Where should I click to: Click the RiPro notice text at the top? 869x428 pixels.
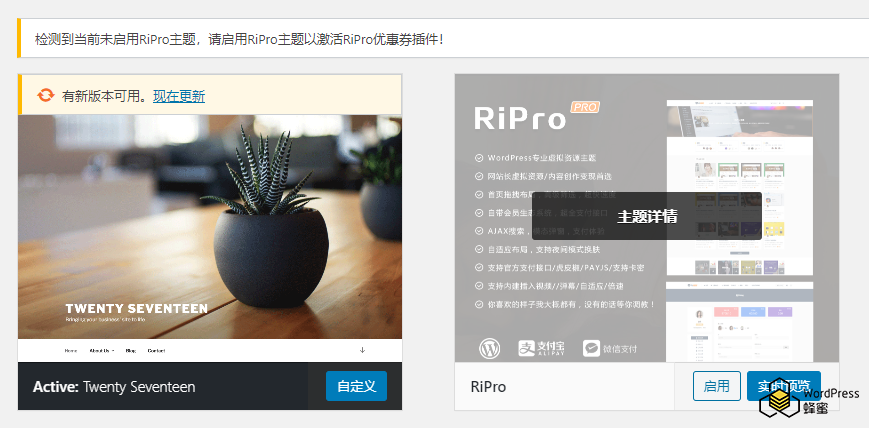point(239,39)
